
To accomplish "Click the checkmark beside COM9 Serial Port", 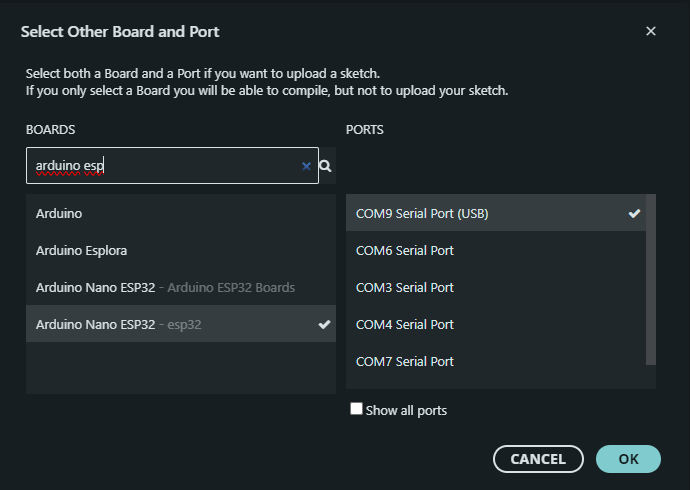I will 634,213.
